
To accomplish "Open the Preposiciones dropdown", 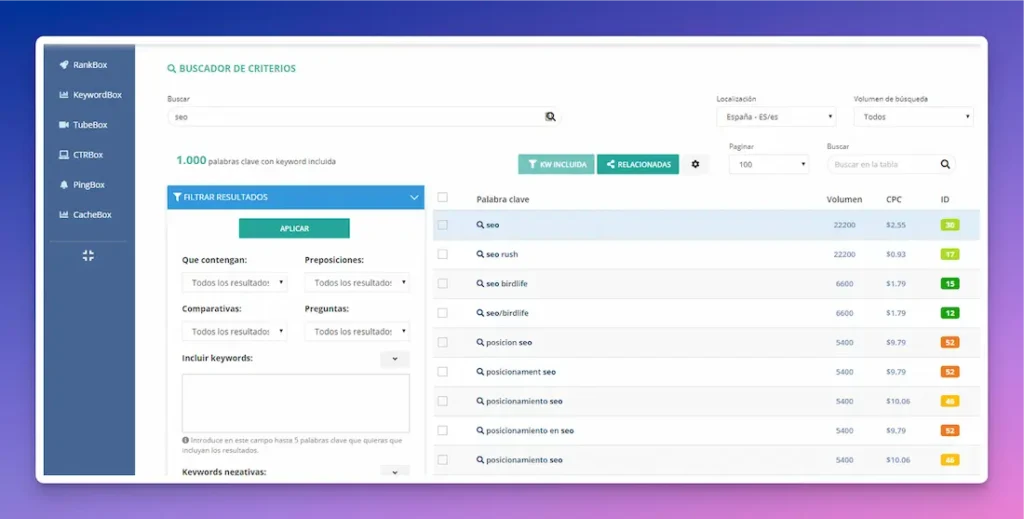I will 357,283.
